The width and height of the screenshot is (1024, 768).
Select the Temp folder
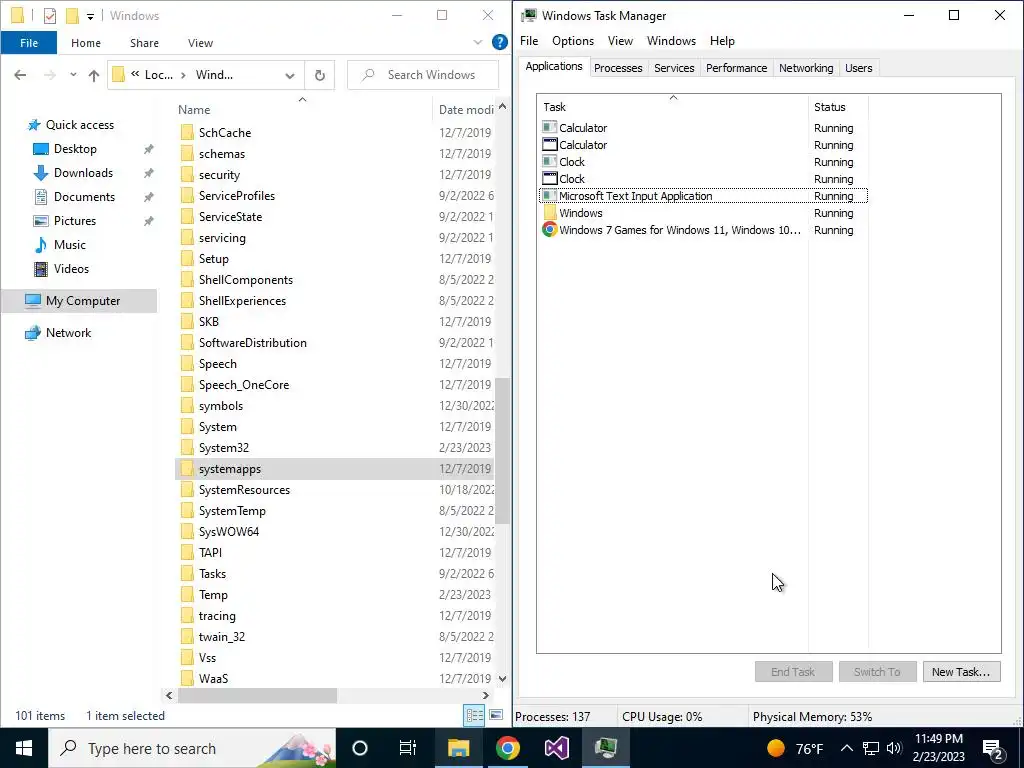[x=213, y=595]
